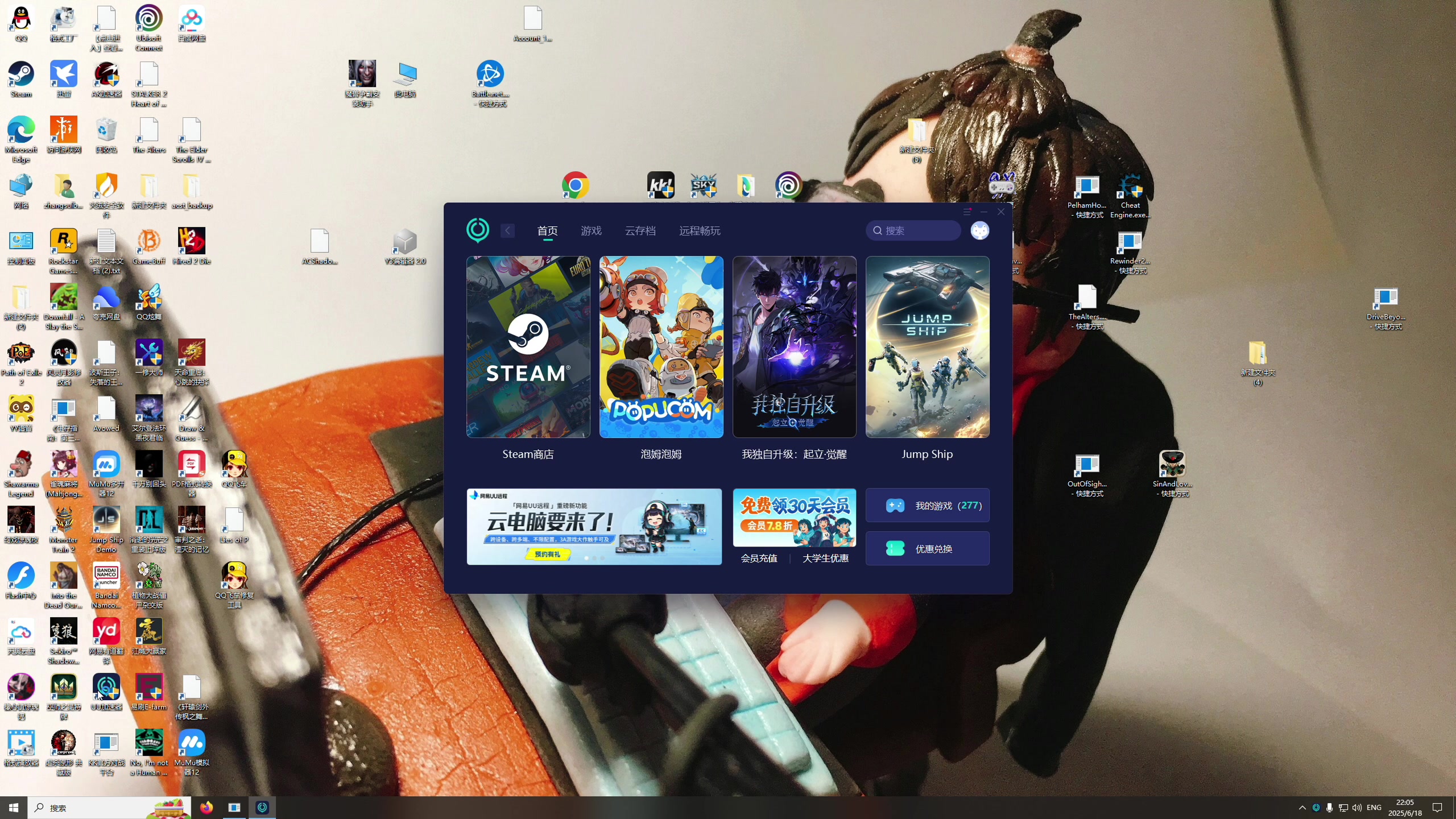Select the V3编辑器 2.0 desktop icon
Image resolution: width=1456 pixels, height=819 pixels.
[405, 247]
